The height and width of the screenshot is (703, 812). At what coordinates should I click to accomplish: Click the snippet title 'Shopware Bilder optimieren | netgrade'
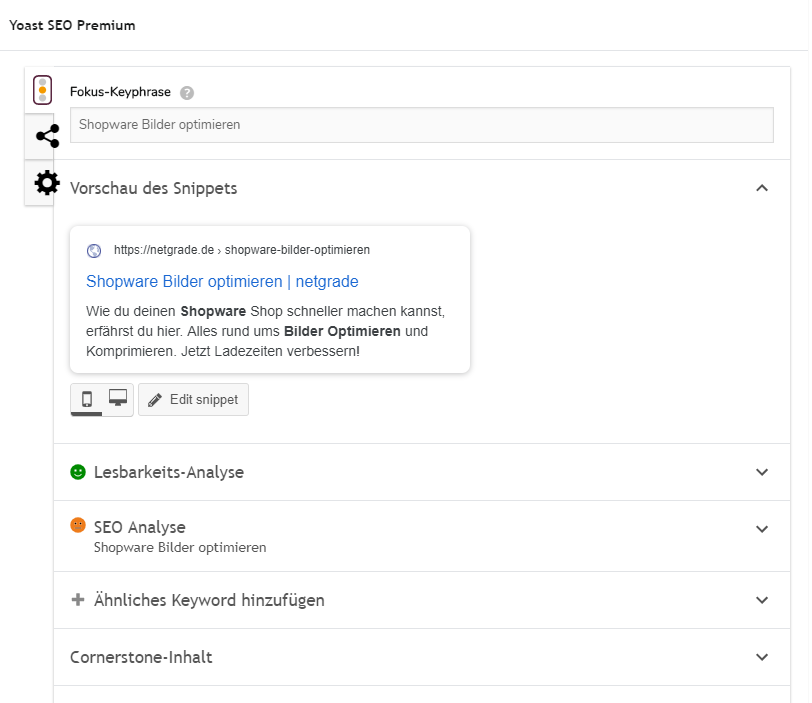(222, 281)
